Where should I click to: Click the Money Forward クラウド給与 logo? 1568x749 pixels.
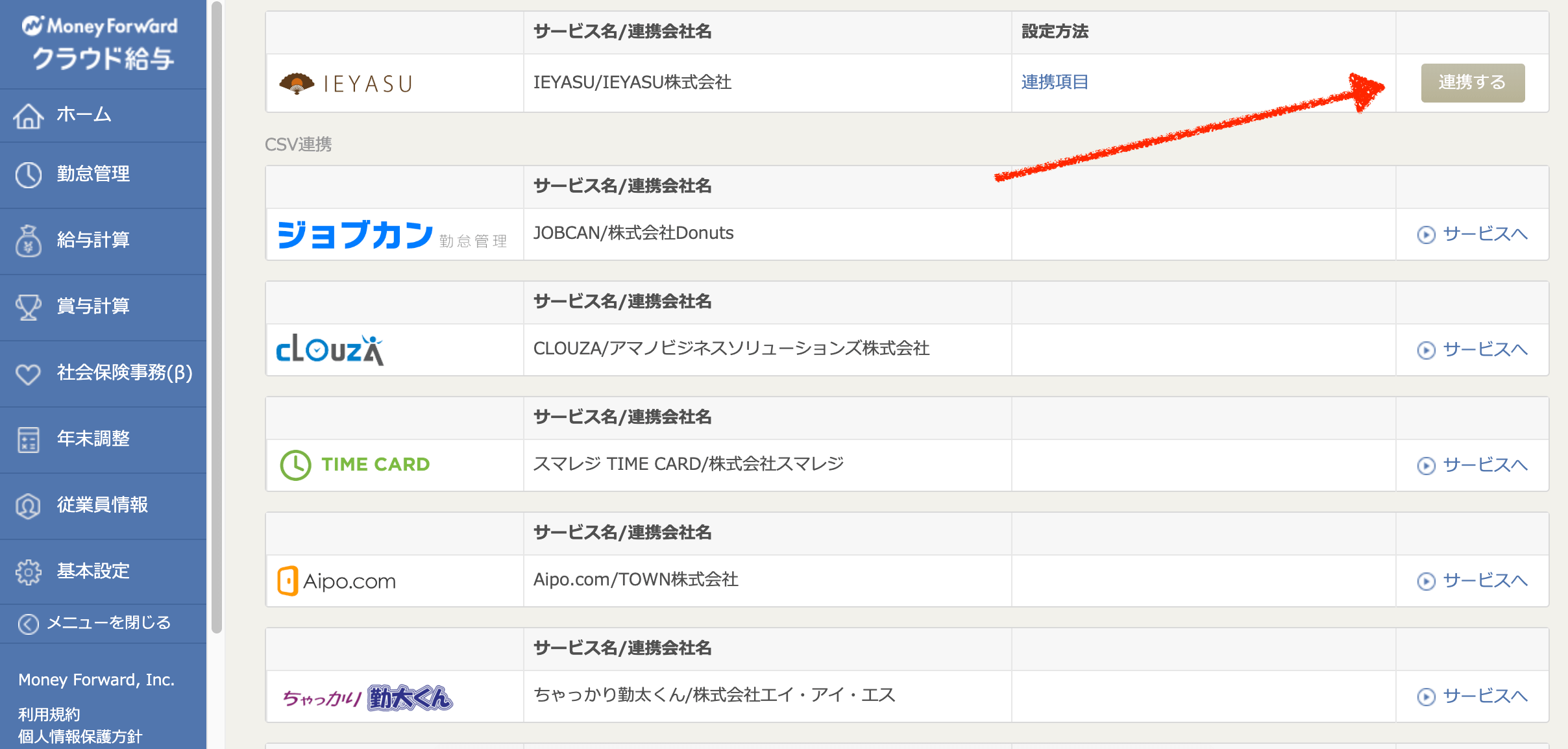(x=100, y=43)
